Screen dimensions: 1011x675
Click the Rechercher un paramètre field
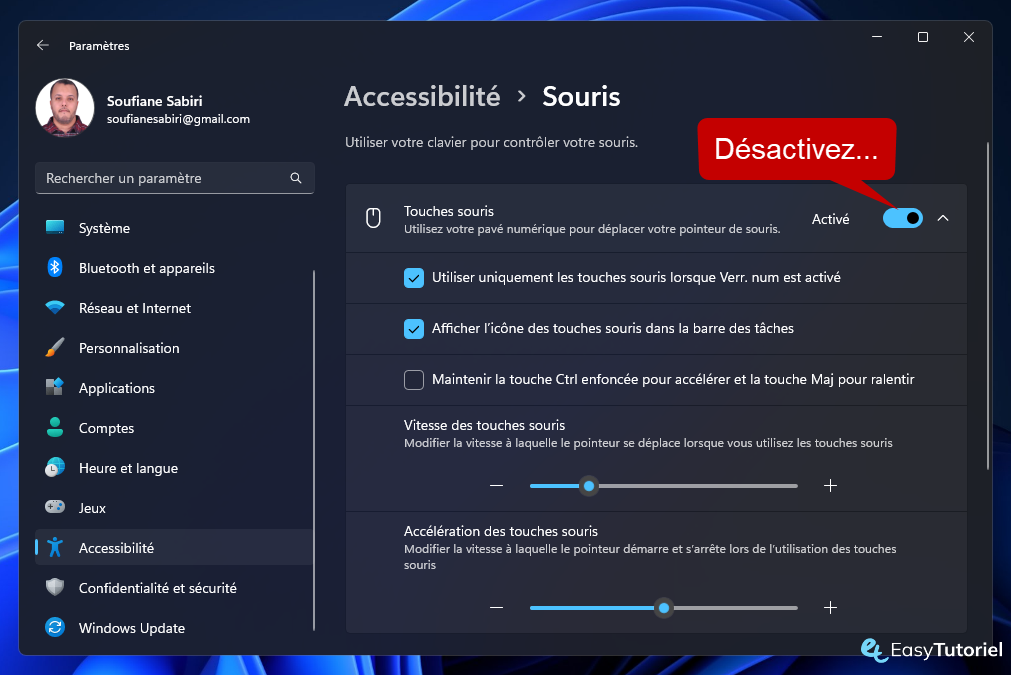175,178
